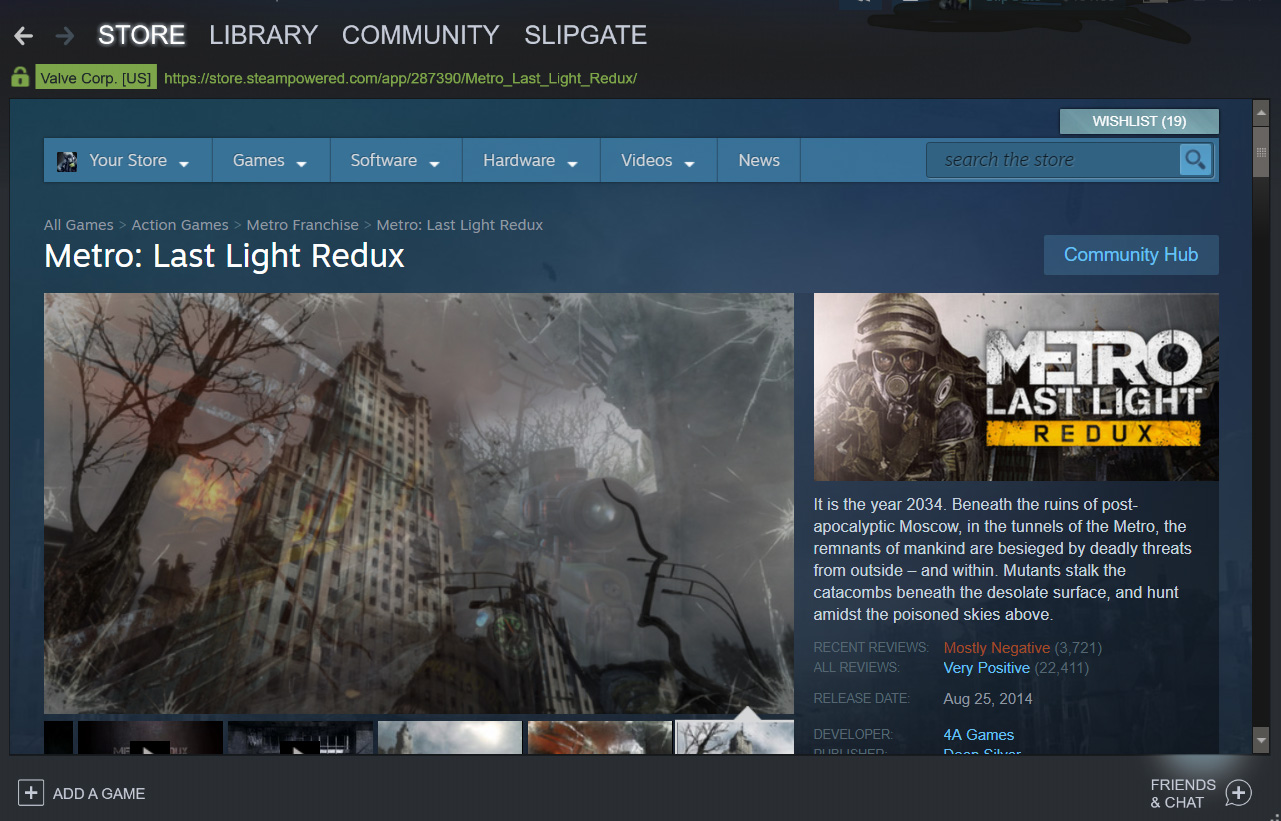Switch to the STORE tab
The width and height of the screenshot is (1281, 821).
(x=141, y=35)
